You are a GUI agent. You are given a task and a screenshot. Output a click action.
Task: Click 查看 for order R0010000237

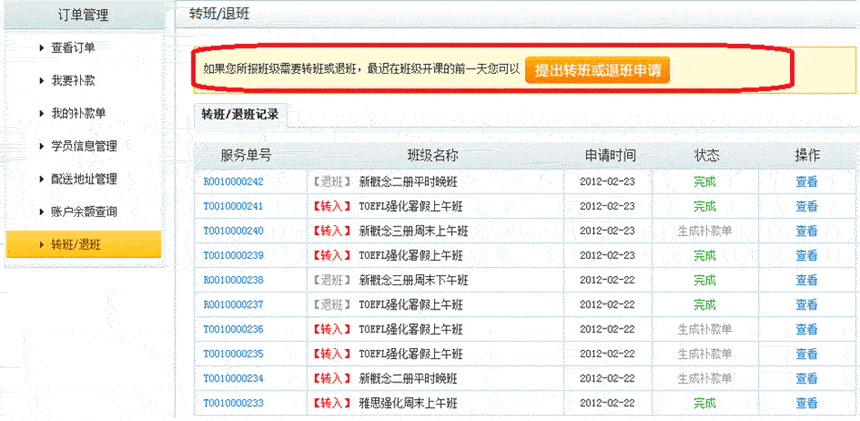tap(806, 305)
